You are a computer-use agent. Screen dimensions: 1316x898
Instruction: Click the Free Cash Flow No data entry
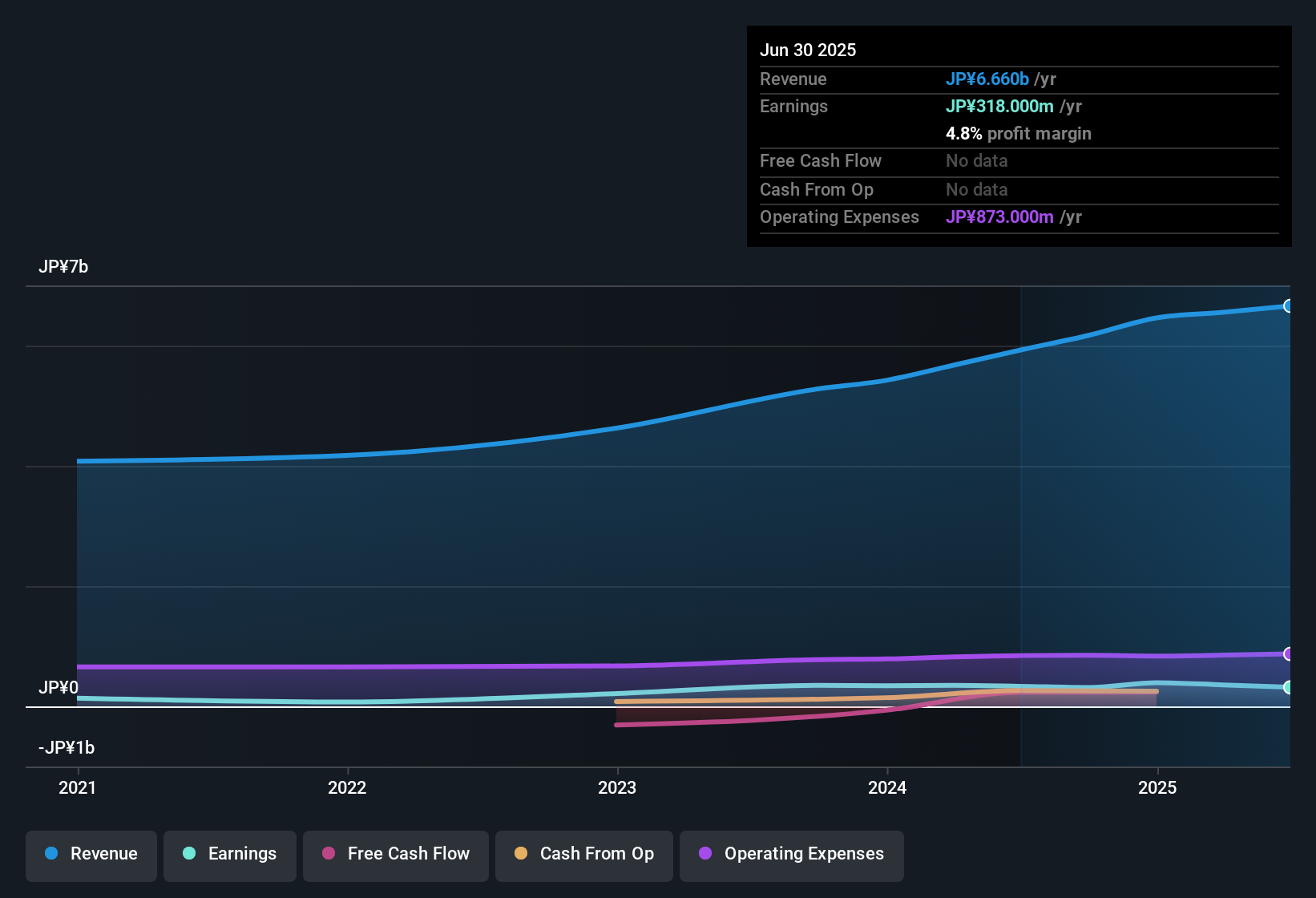(x=977, y=160)
